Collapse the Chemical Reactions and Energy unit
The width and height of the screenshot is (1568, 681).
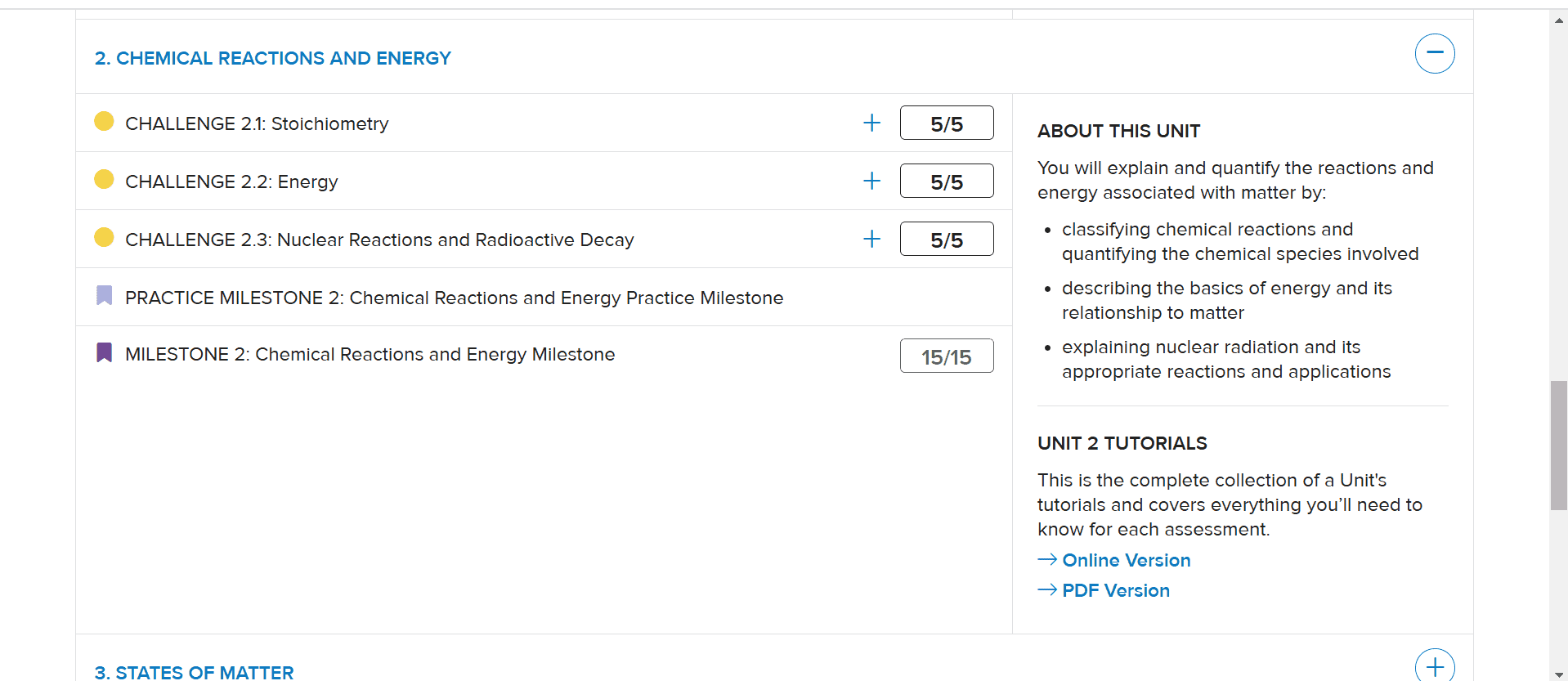1434,53
